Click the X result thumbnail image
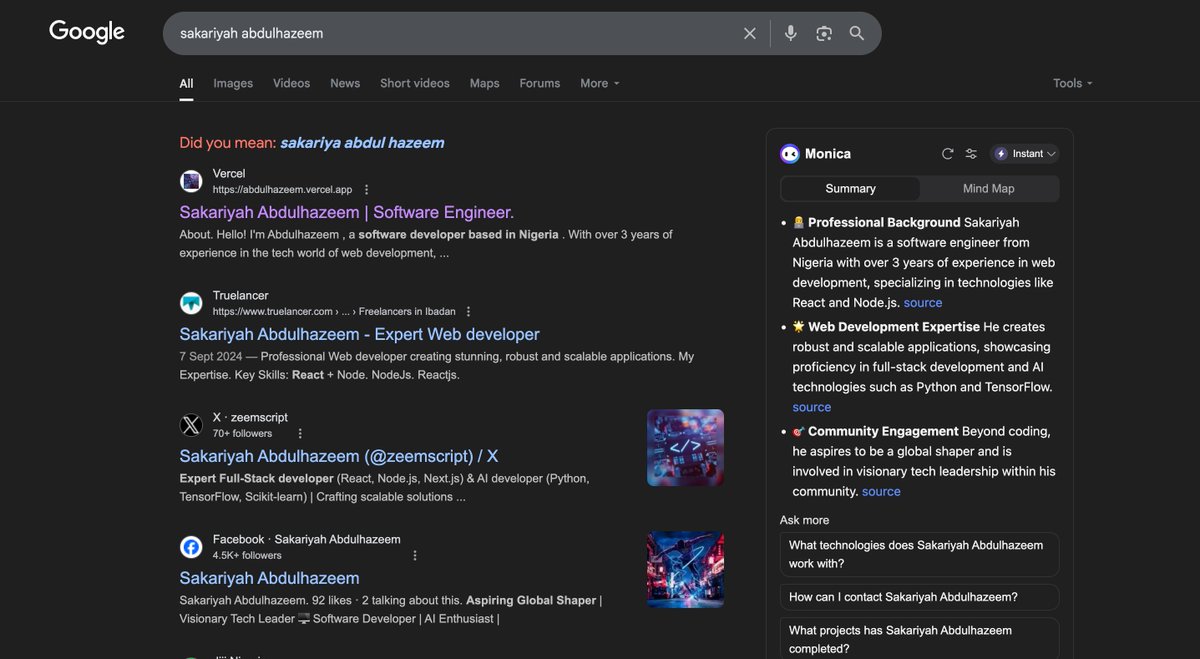This screenshot has height=659, width=1200. [685, 448]
